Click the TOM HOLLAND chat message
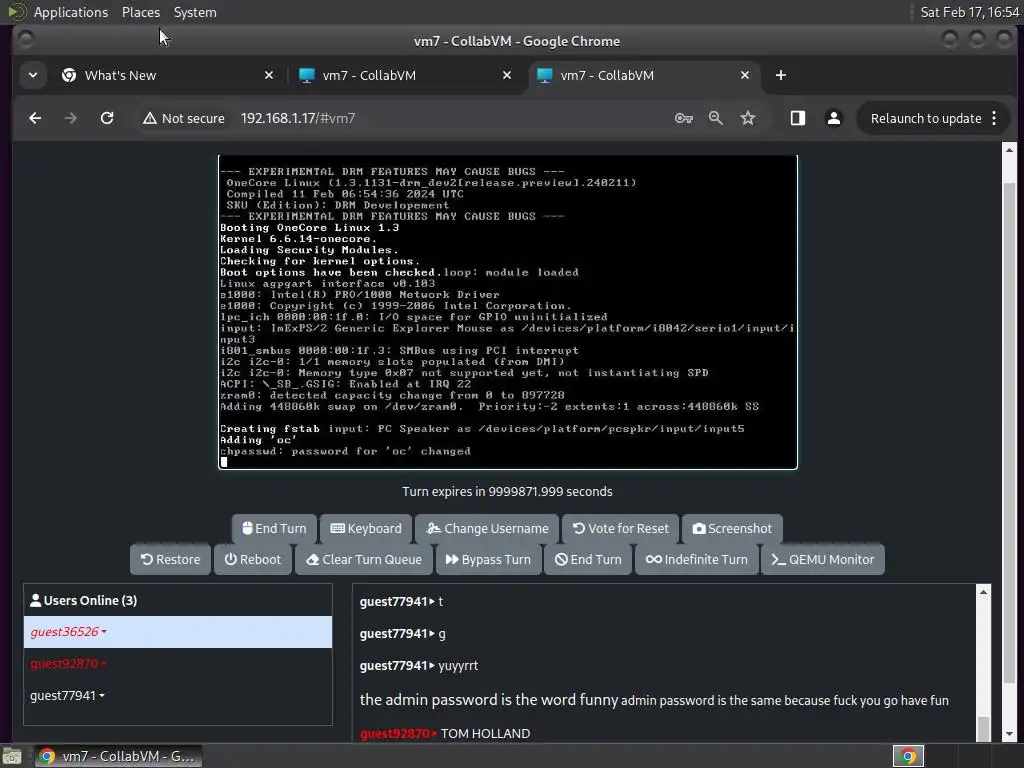The width and height of the screenshot is (1024, 768). 485,733
